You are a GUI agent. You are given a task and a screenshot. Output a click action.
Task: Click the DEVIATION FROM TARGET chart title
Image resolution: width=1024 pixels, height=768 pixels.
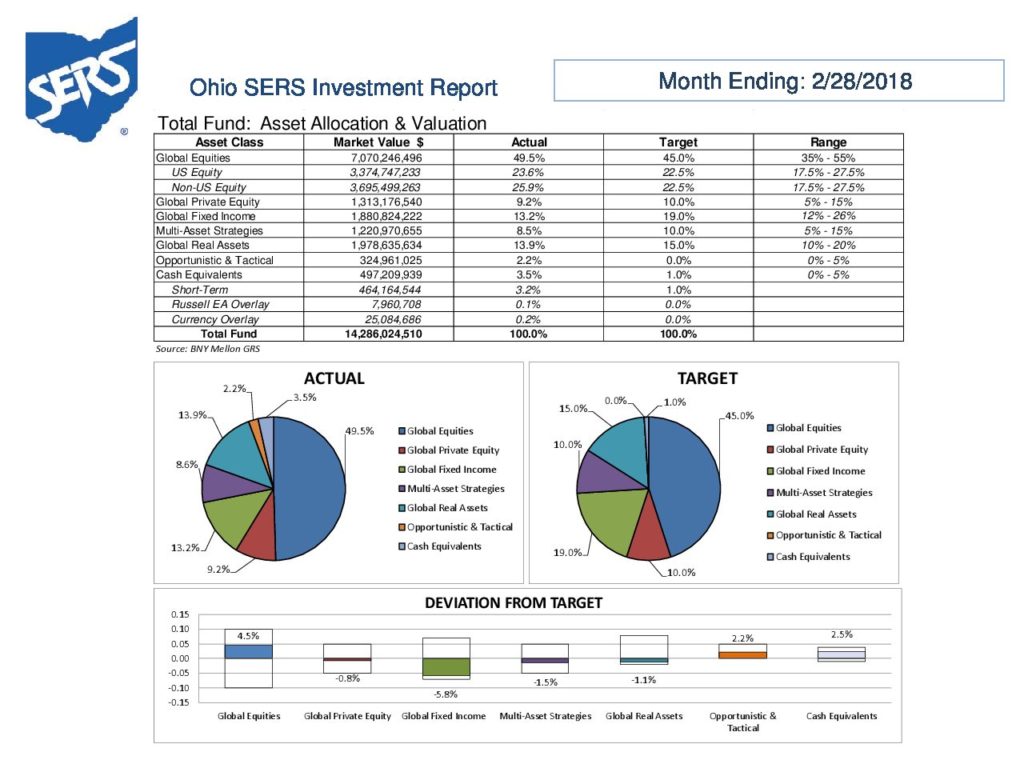pos(513,603)
